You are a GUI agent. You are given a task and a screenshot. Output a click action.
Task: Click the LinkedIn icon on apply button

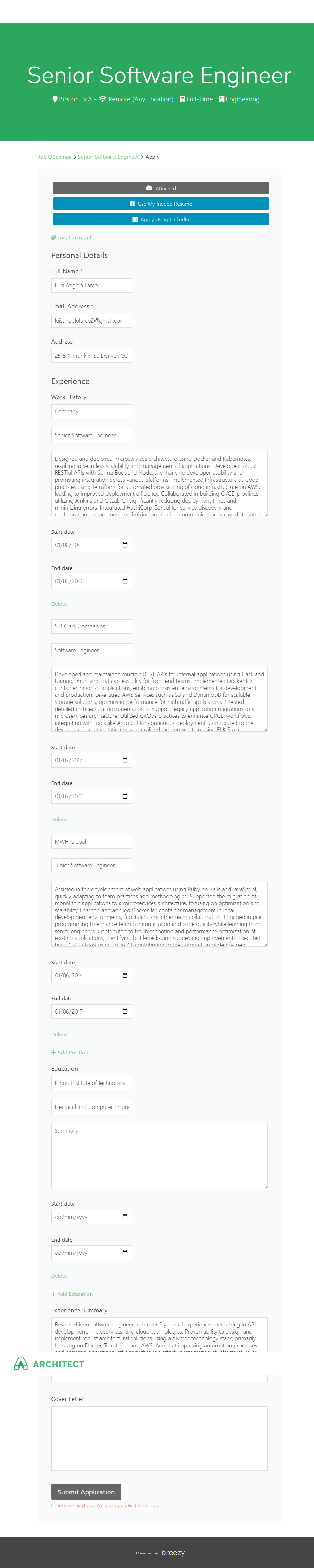point(135,219)
